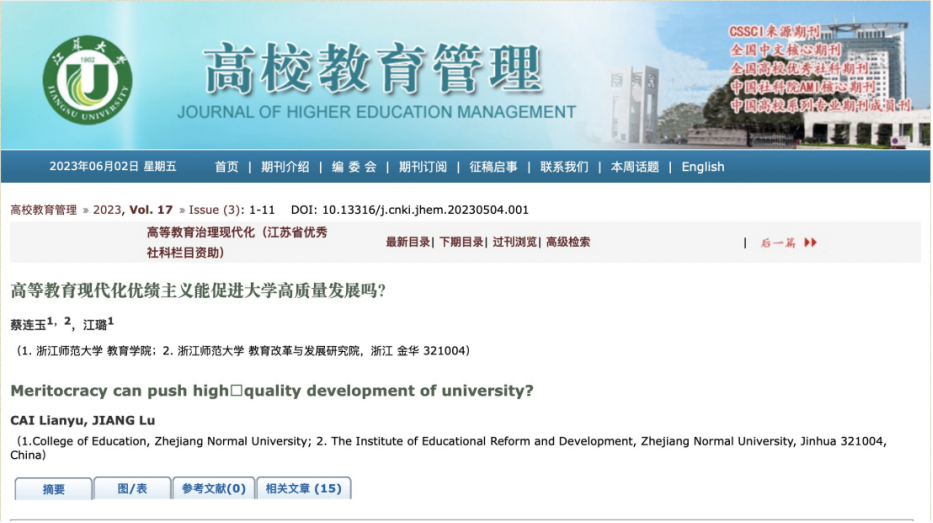
Task: Open the 征稿启事 menu item
Action: coord(493,167)
